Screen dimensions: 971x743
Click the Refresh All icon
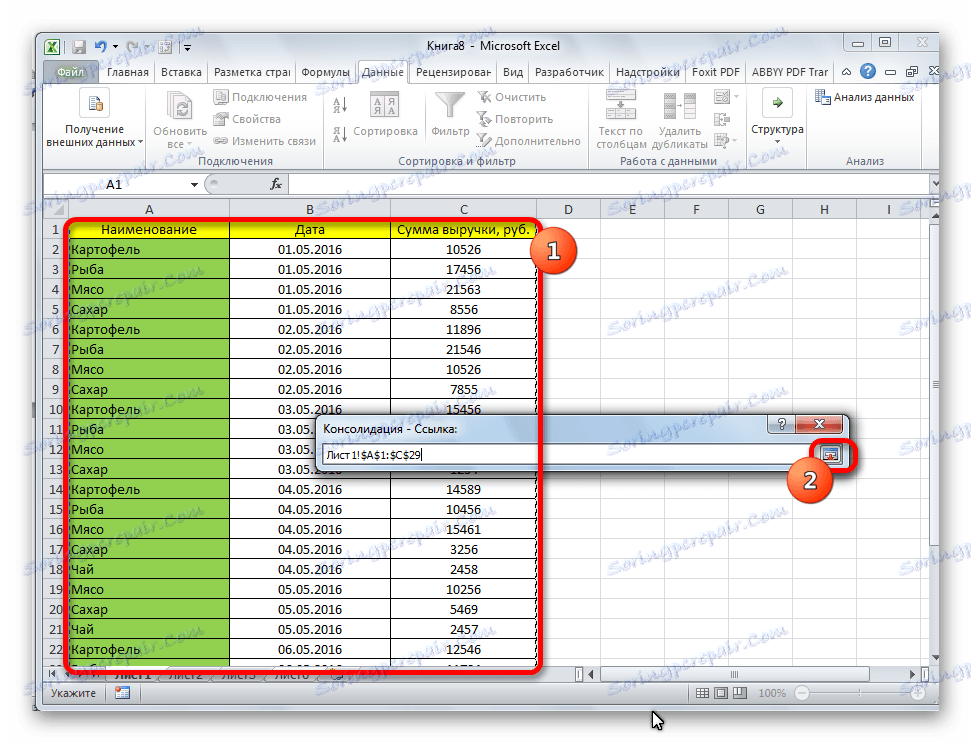click(x=180, y=106)
